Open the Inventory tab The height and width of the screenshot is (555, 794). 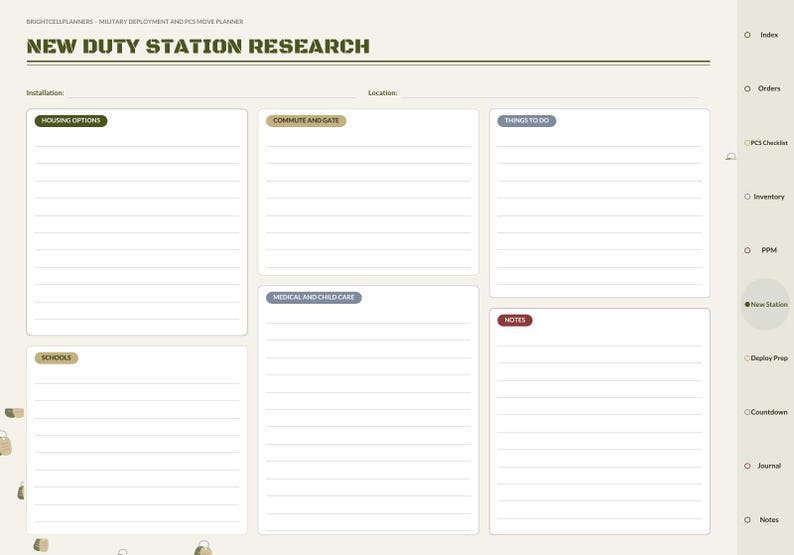[765, 196]
